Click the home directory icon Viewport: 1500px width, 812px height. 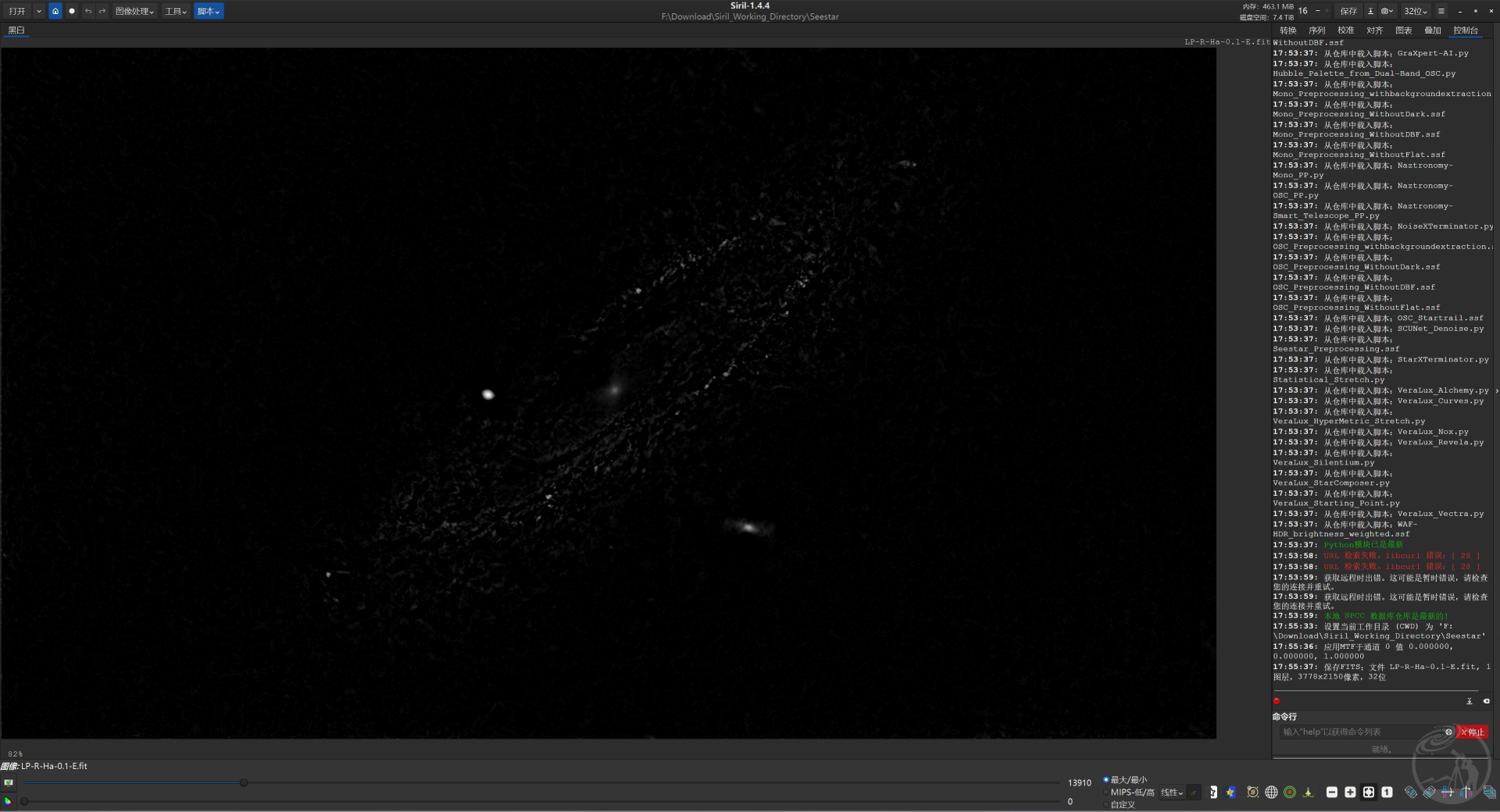point(55,11)
